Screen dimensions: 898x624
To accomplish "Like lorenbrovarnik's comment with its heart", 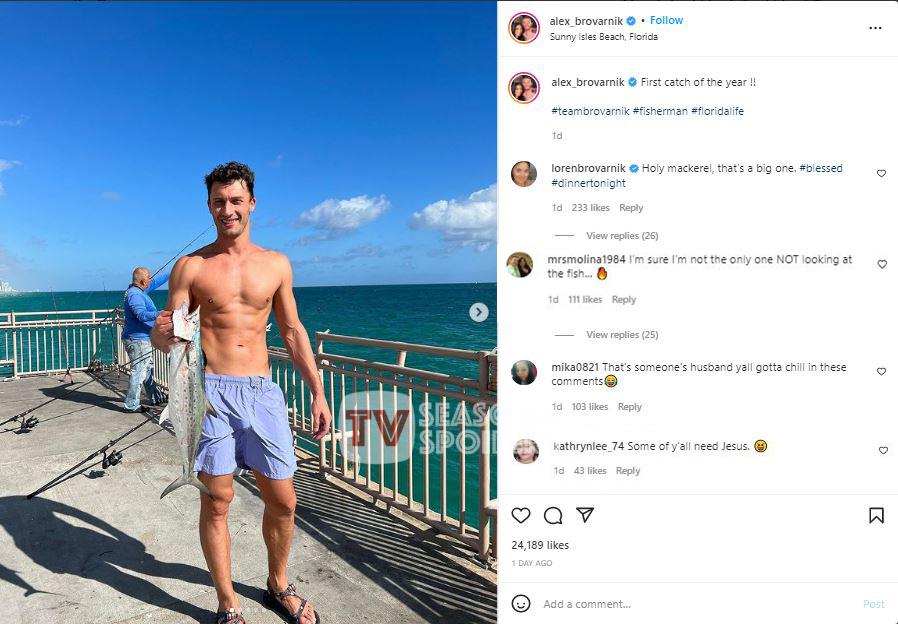I will [880, 172].
